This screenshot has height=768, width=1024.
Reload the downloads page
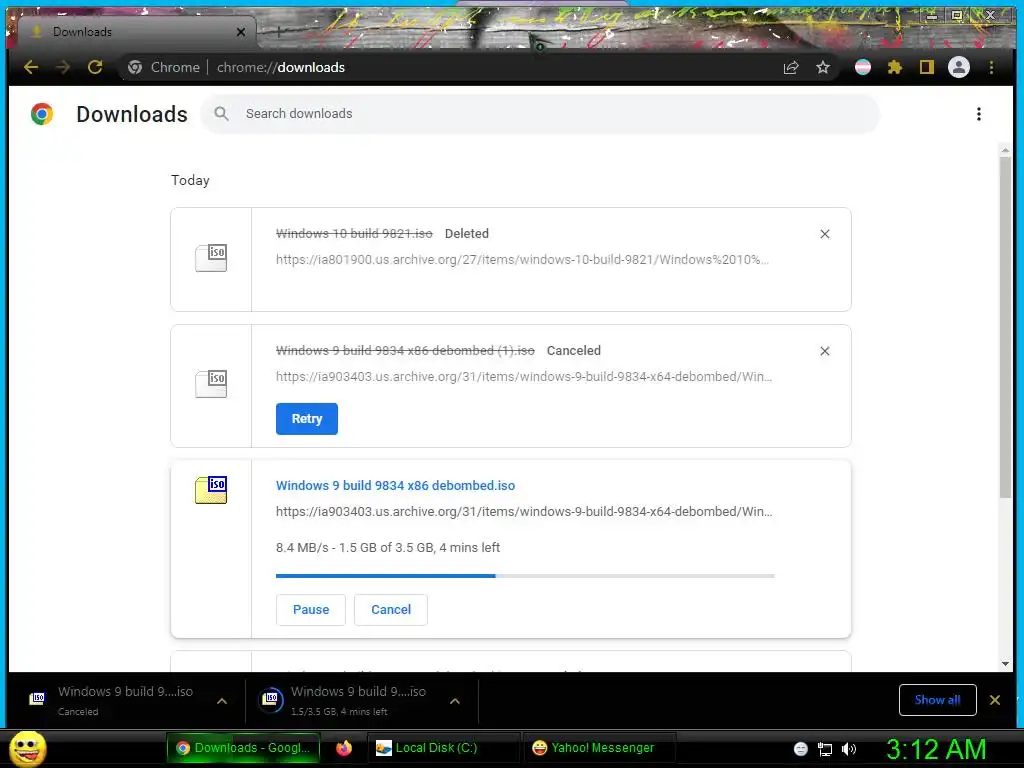95,67
